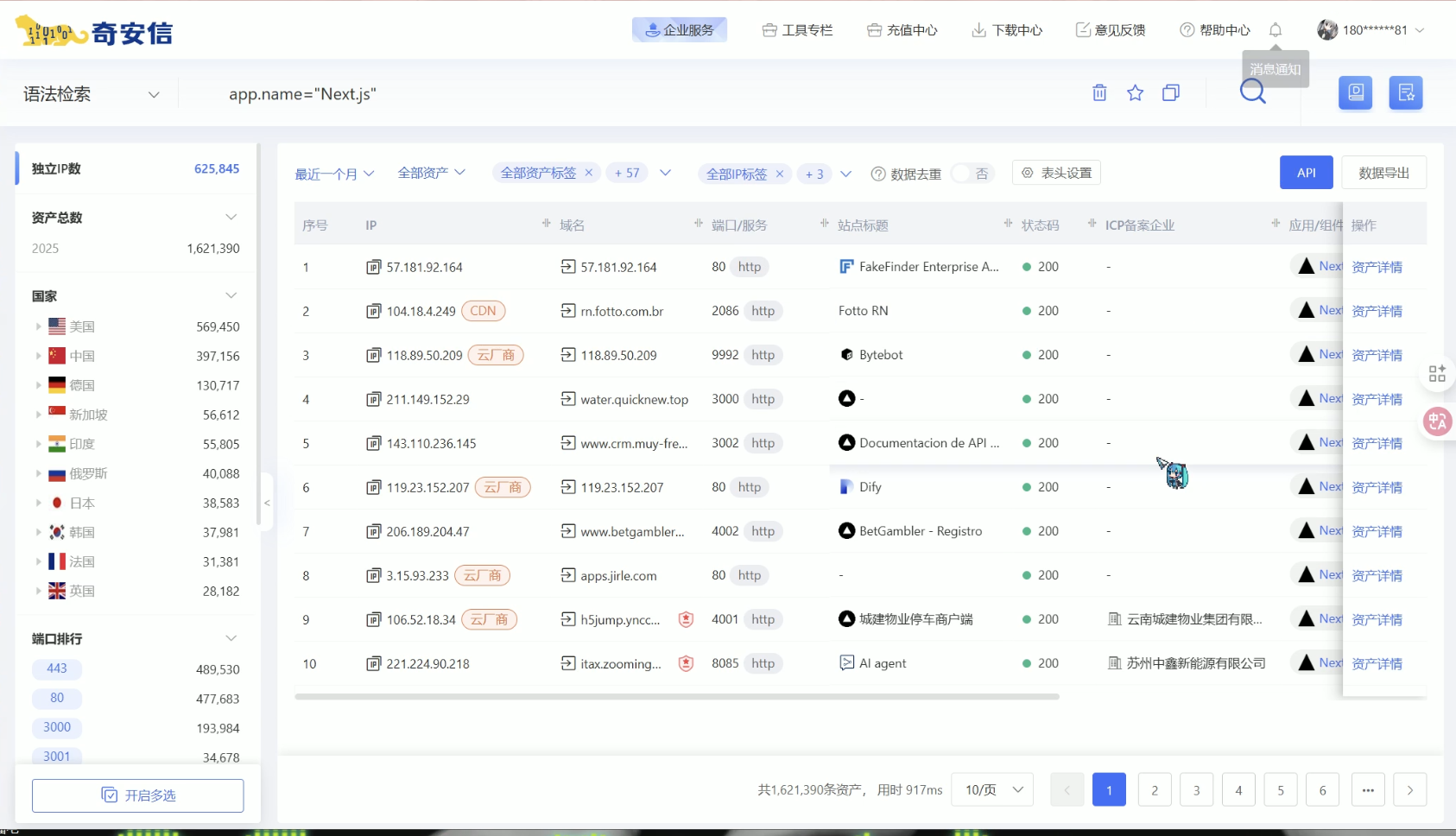The width and height of the screenshot is (1456, 836).
Task: Expand the asset tag filter dropdown arrow
Action: pyautogui.click(x=665, y=173)
